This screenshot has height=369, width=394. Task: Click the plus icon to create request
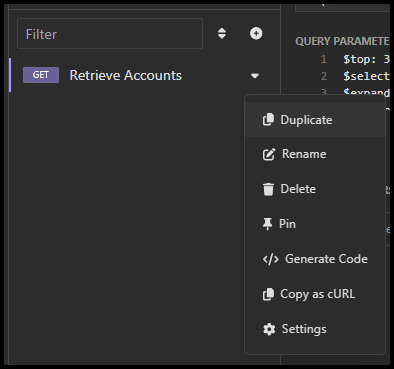point(256,33)
